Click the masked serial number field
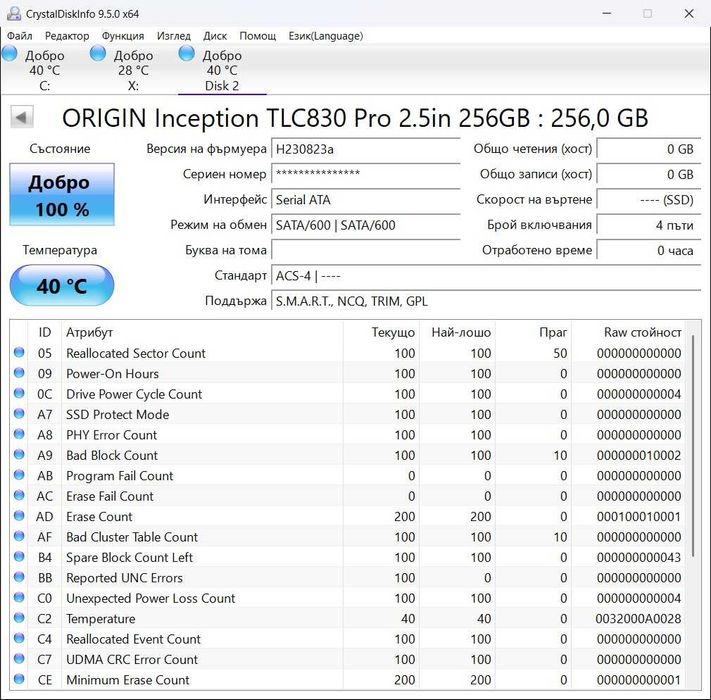Image resolution: width=711 pixels, height=700 pixels. click(365, 175)
